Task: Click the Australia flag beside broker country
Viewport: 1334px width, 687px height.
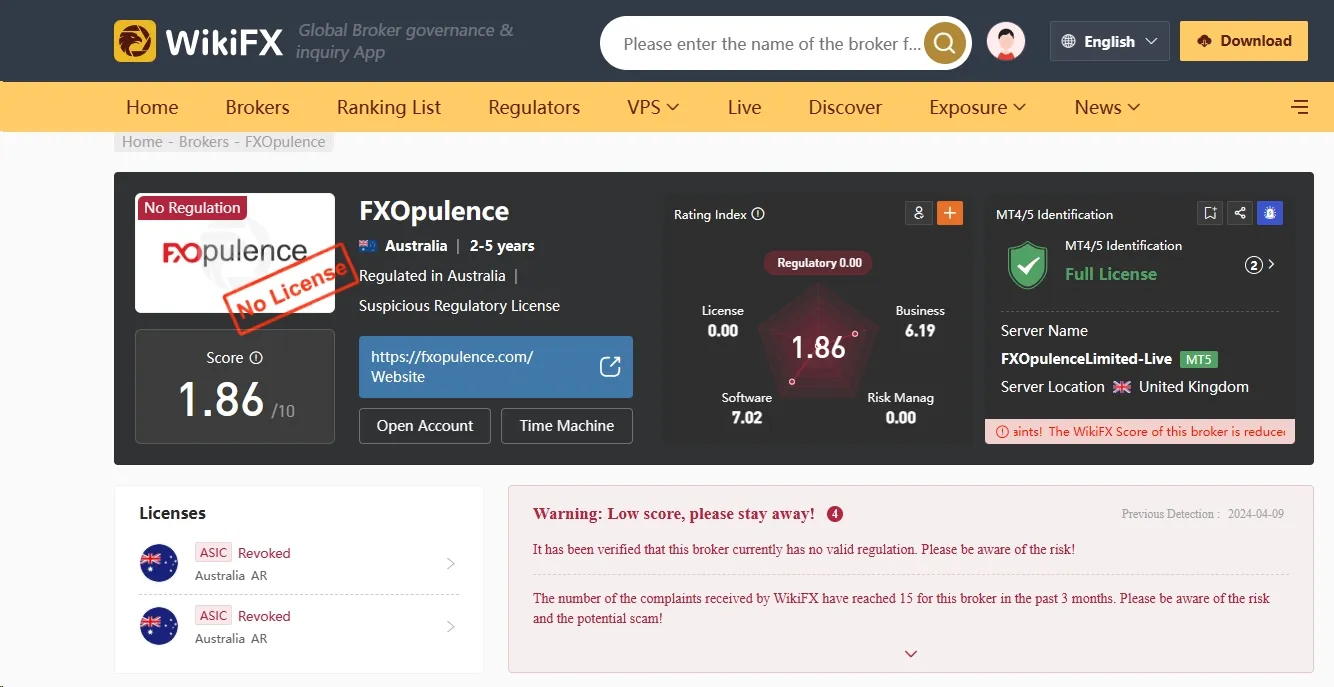Action: click(368, 246)
